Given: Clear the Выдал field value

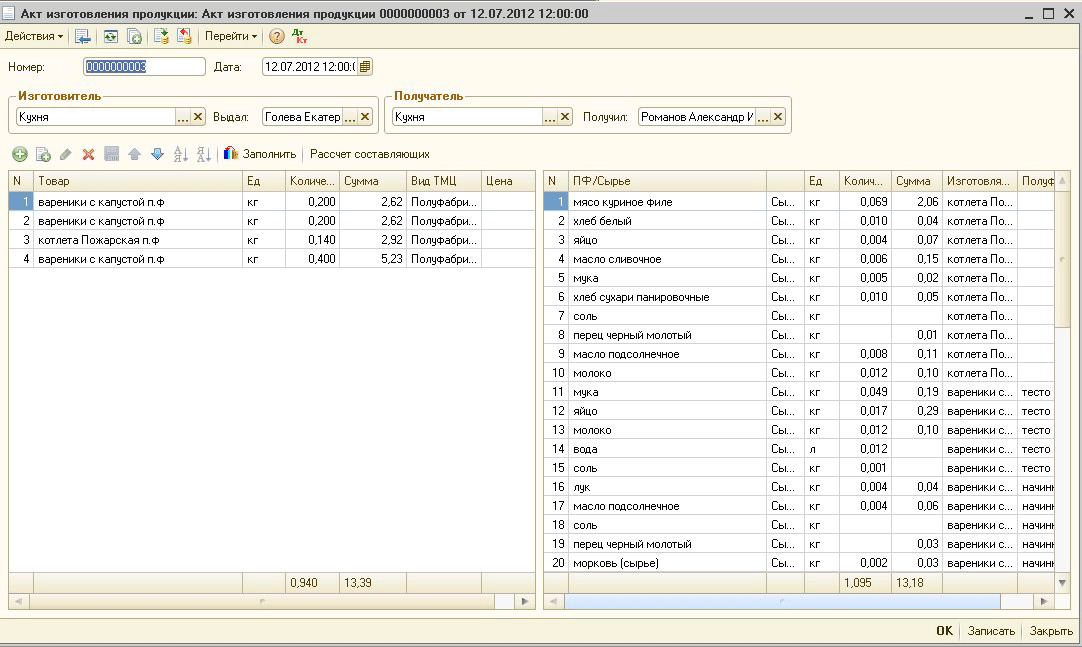Looking at the screenshot, I should 366,117.
